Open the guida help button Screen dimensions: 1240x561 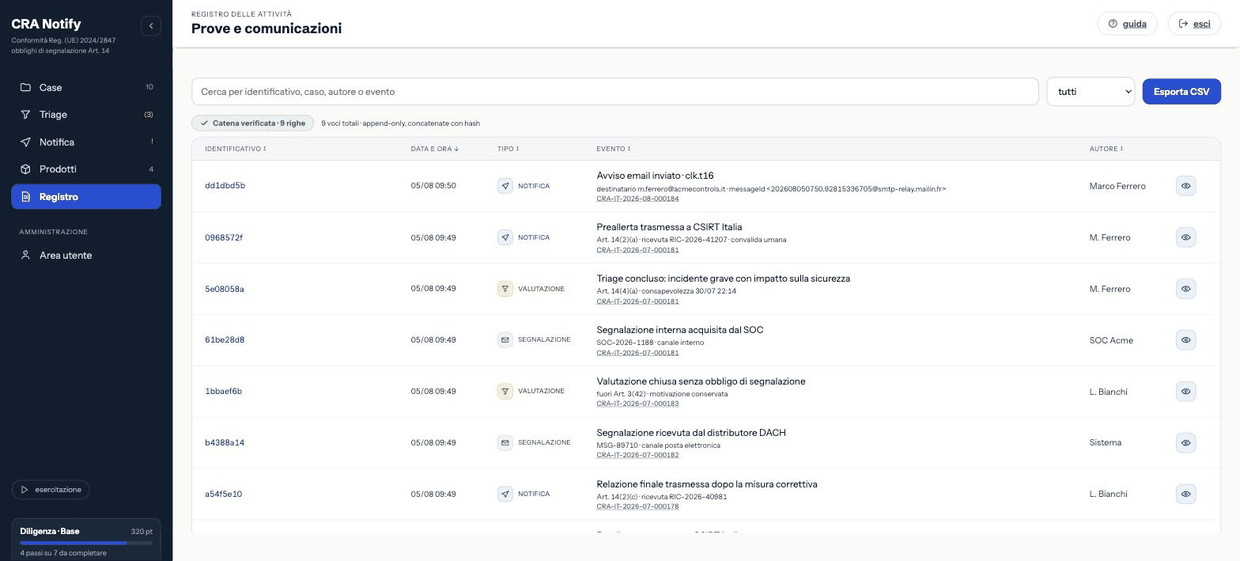1127,24
